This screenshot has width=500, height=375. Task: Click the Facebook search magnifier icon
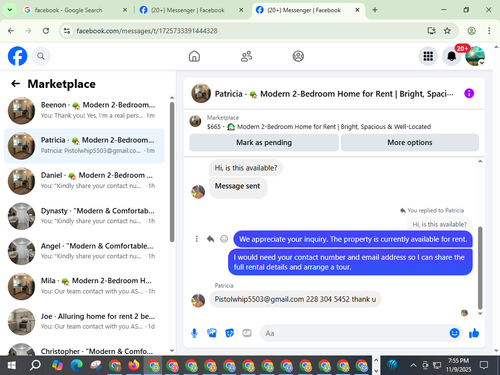pos(41,56)
